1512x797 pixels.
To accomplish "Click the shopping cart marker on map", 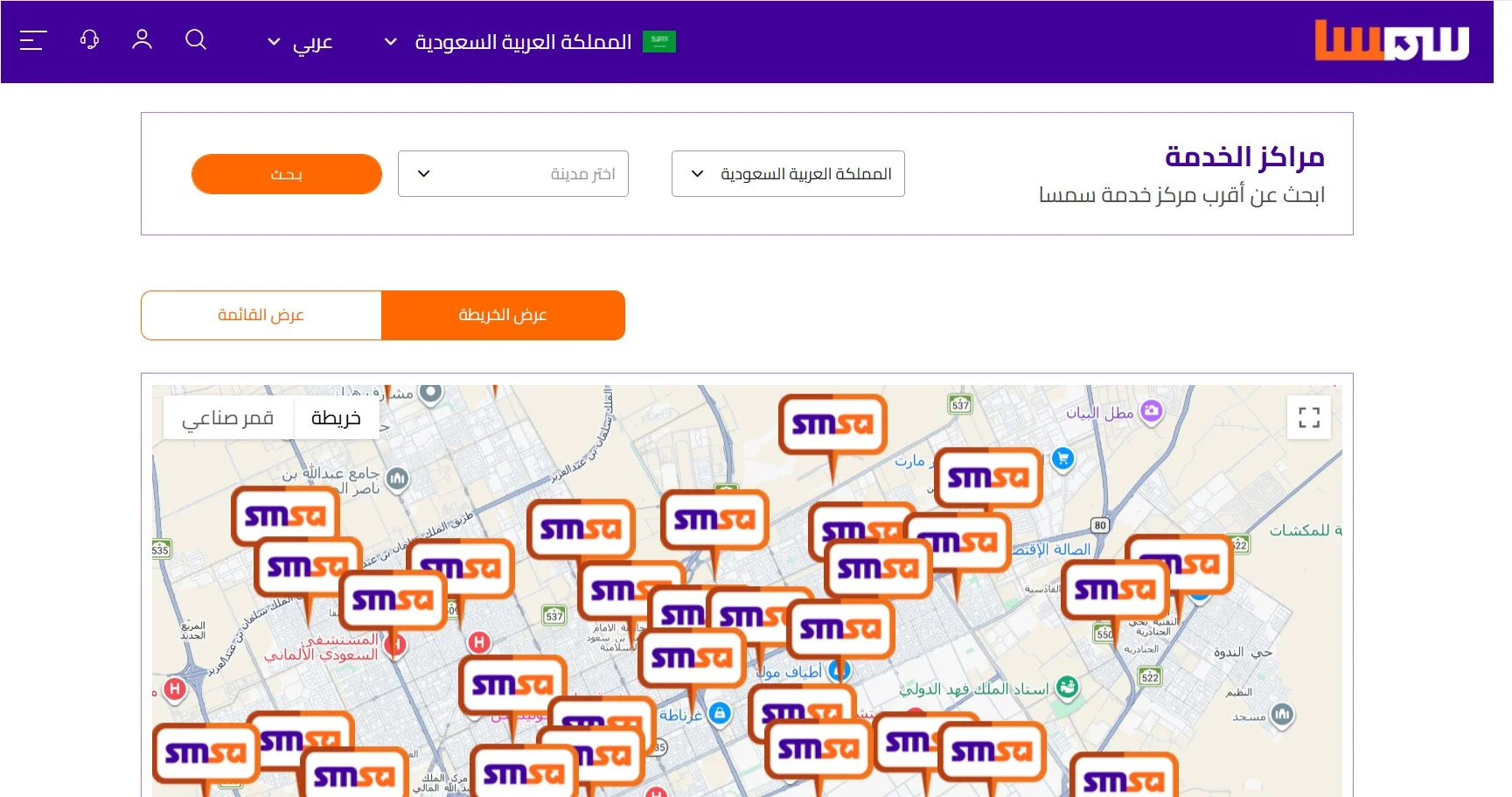I will (1063, 458).
